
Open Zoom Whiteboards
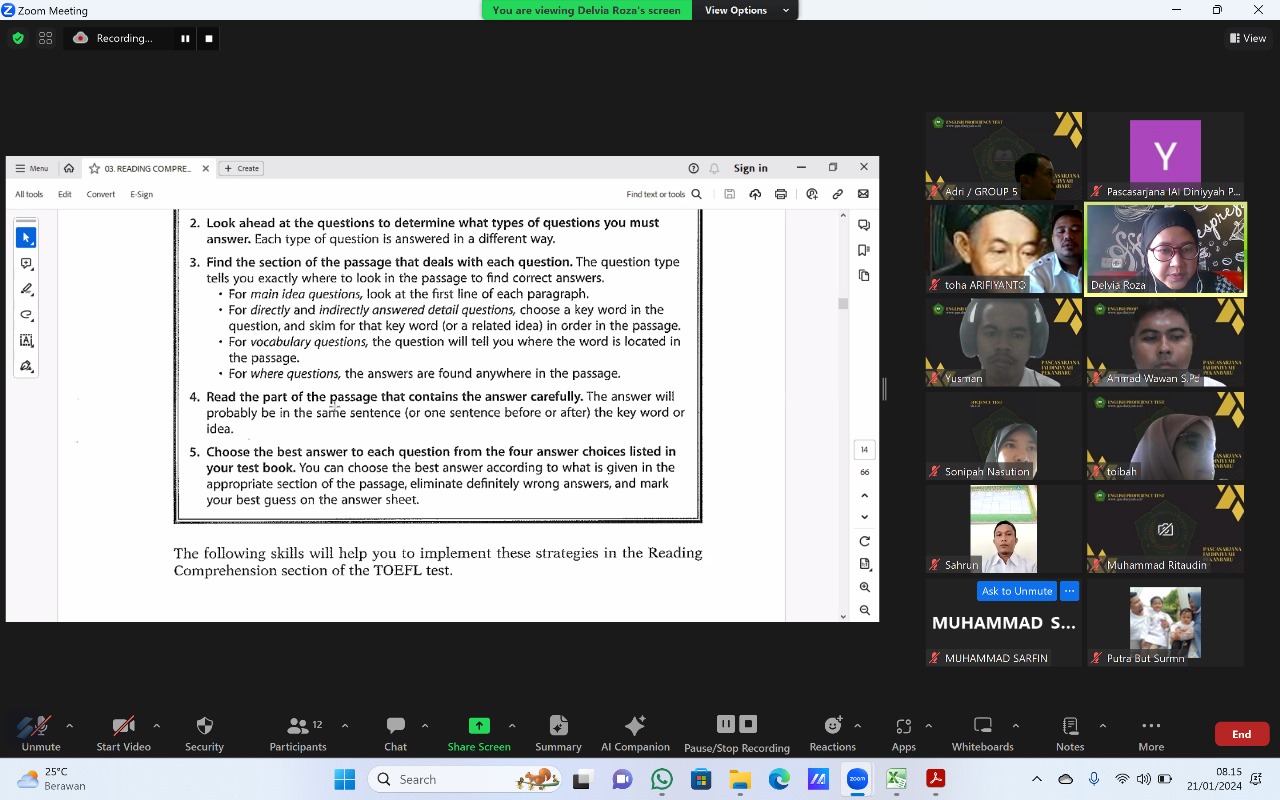(x=982, y=727)
